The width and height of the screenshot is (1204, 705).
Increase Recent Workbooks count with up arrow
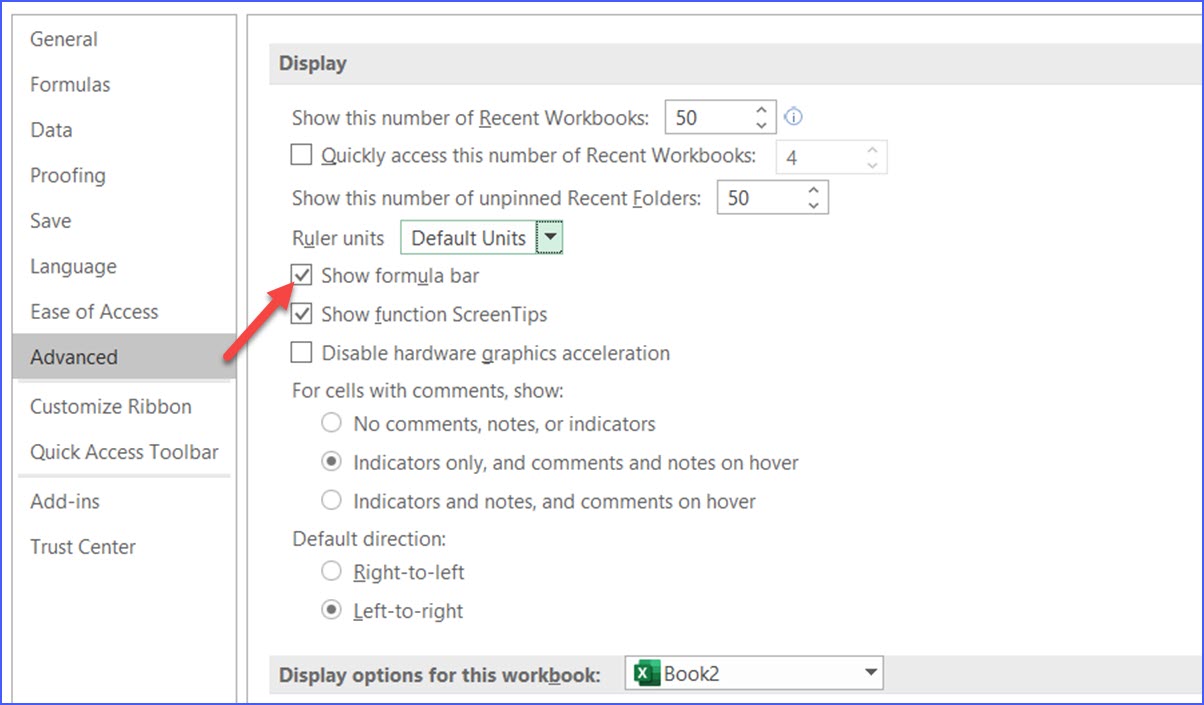point(762,110)
